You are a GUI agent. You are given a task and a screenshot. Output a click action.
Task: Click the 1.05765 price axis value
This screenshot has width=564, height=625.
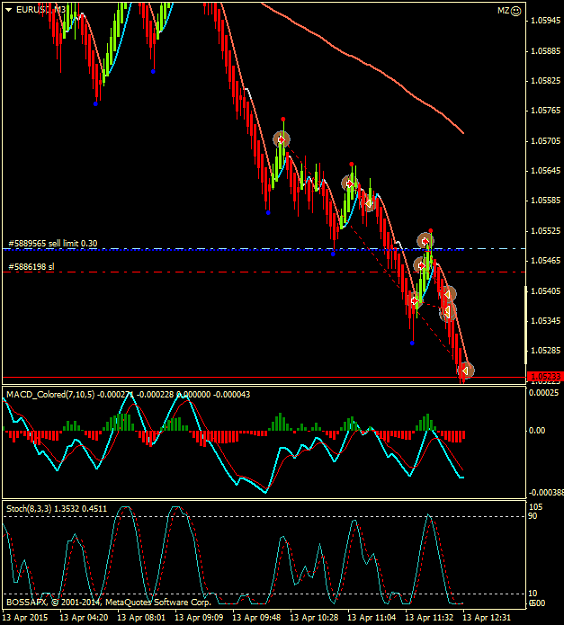click(x=546, y=110)
